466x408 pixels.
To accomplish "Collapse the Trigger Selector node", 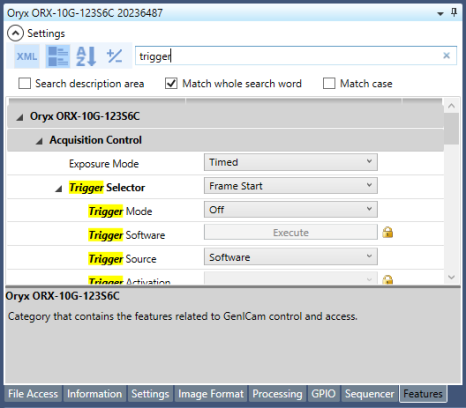I will pos(59,189).
